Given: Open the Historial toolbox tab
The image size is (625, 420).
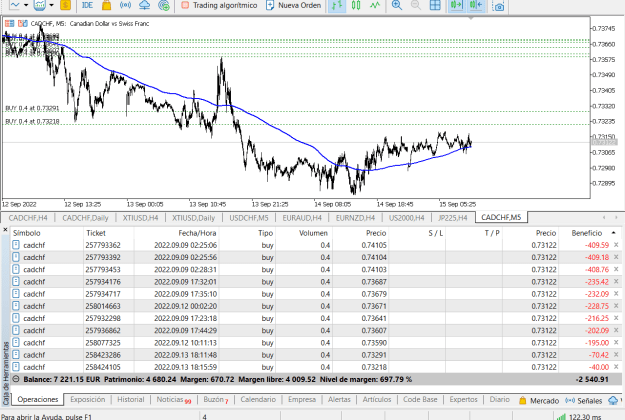Looking at the screenshot, I should pos(131,400).
